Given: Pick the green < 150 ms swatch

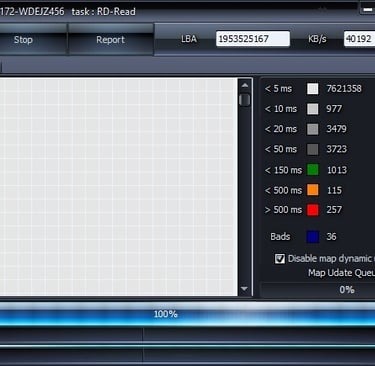Looking at the screenshot, I should [x=312, y=170].
